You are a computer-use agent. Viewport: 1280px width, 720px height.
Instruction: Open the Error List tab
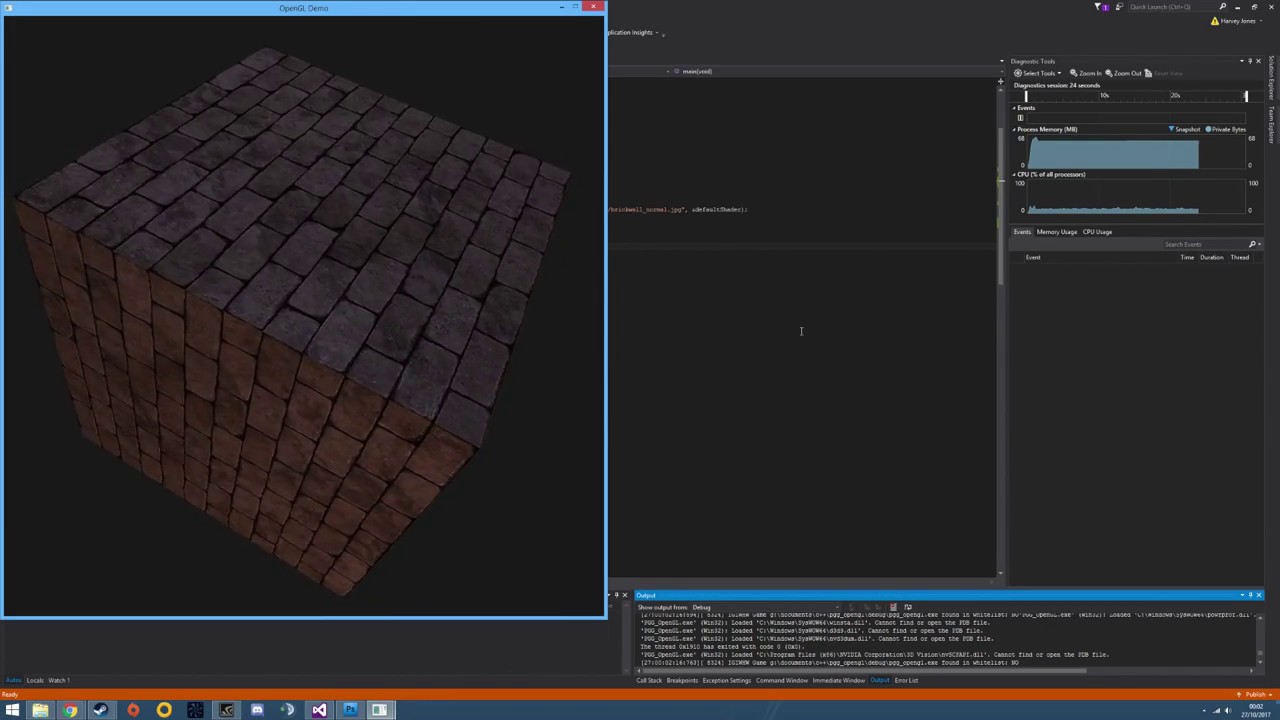(906, 681)
